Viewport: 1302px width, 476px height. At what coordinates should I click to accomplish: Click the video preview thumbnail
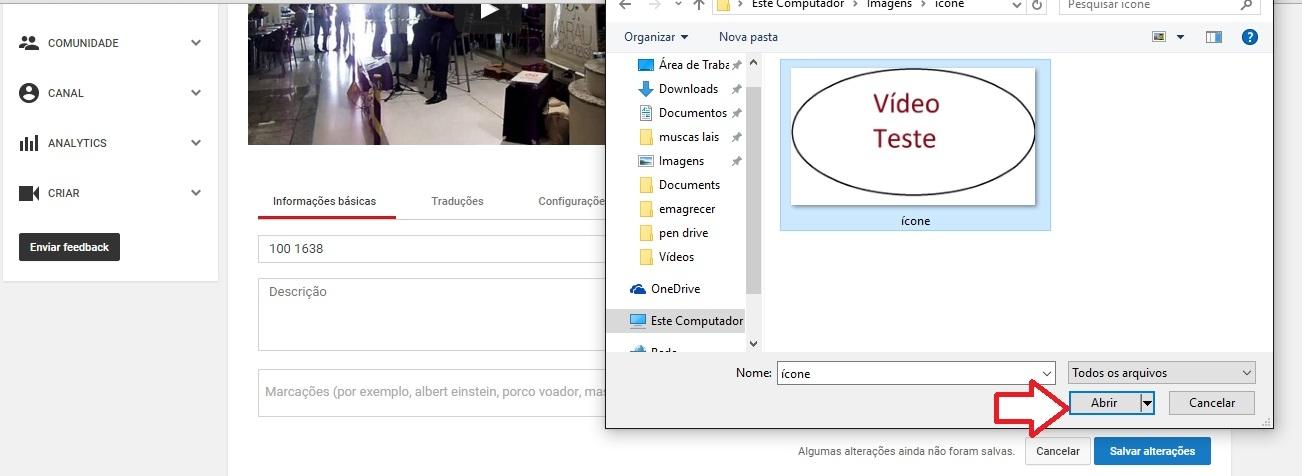click(427, 72)
